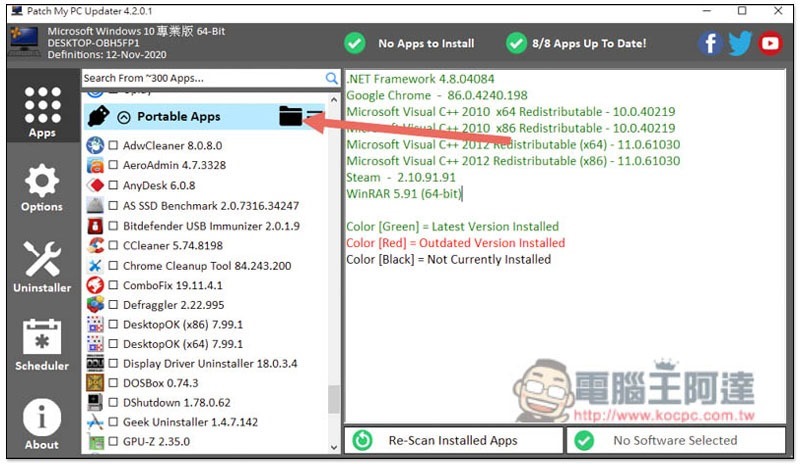
Task: Open the YouTube icon link
Action: (770, 43)
